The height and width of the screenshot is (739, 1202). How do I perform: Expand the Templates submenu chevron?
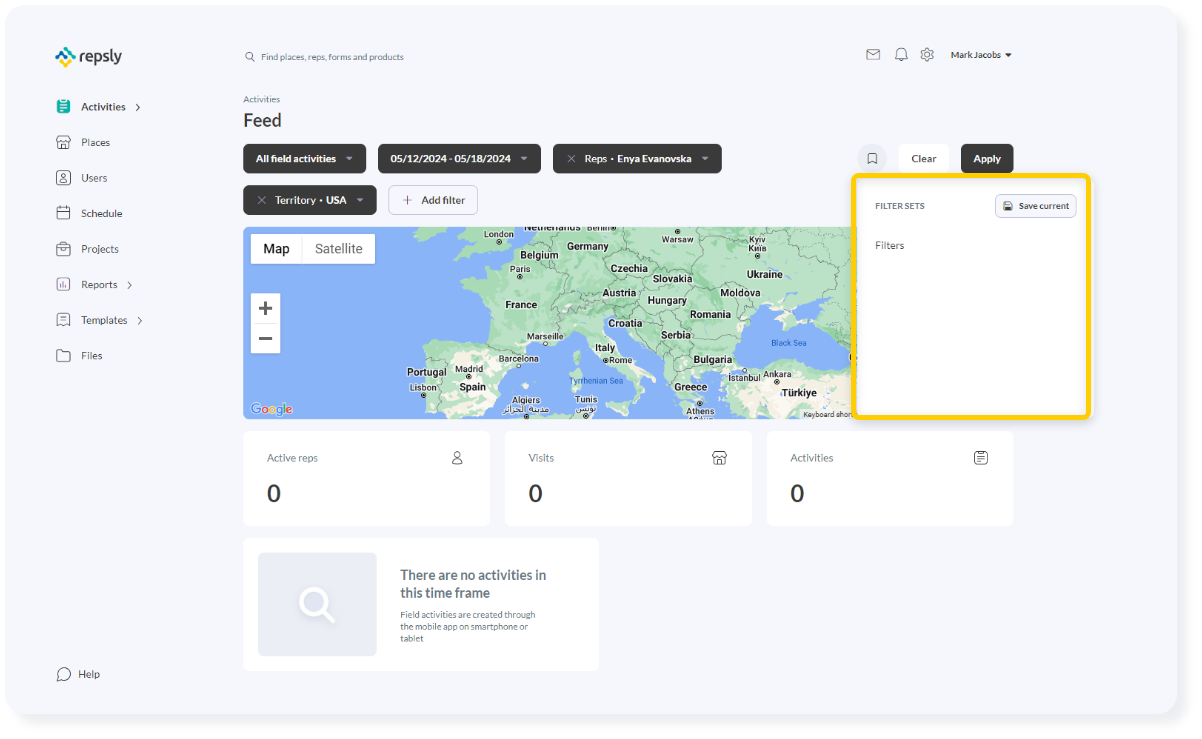(140, 321)
